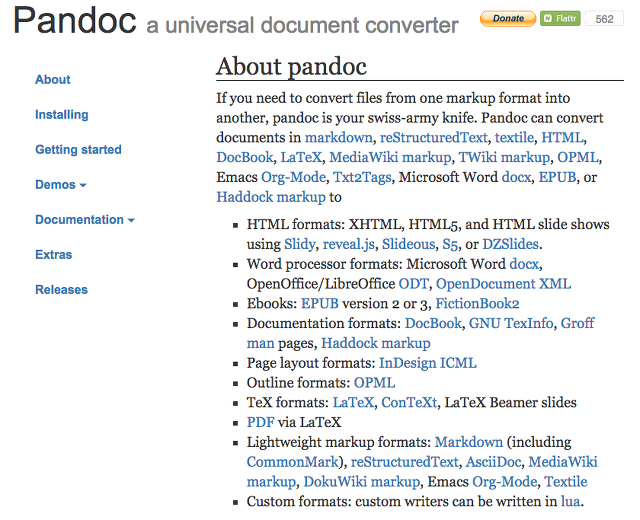
Task: Open the Extras sidebar link
Action: click(x=53, y=255)
